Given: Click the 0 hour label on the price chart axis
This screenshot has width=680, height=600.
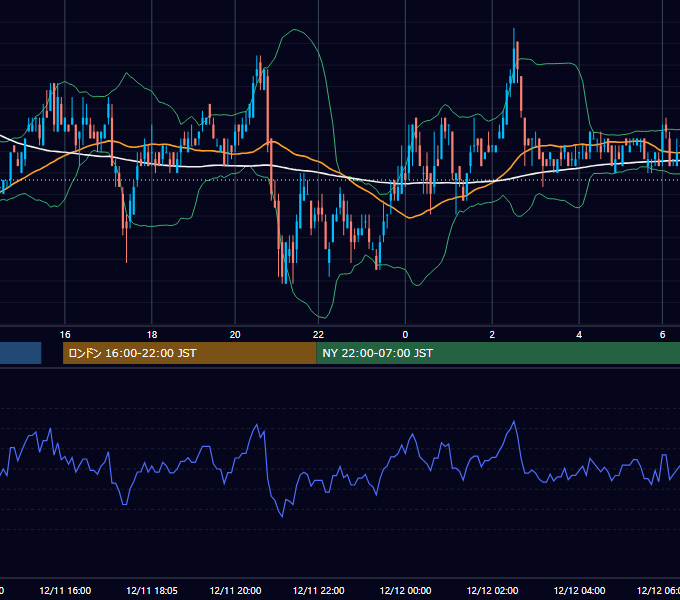Looking at the screenshot, I should (405, 335).
